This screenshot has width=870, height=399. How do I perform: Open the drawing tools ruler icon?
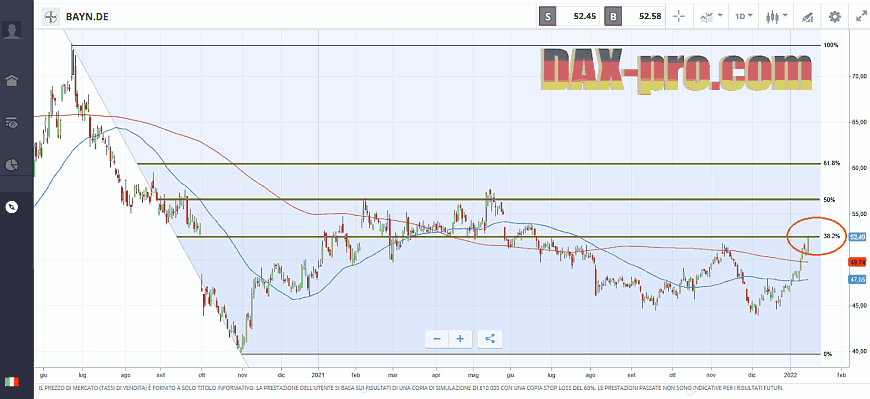807,17
